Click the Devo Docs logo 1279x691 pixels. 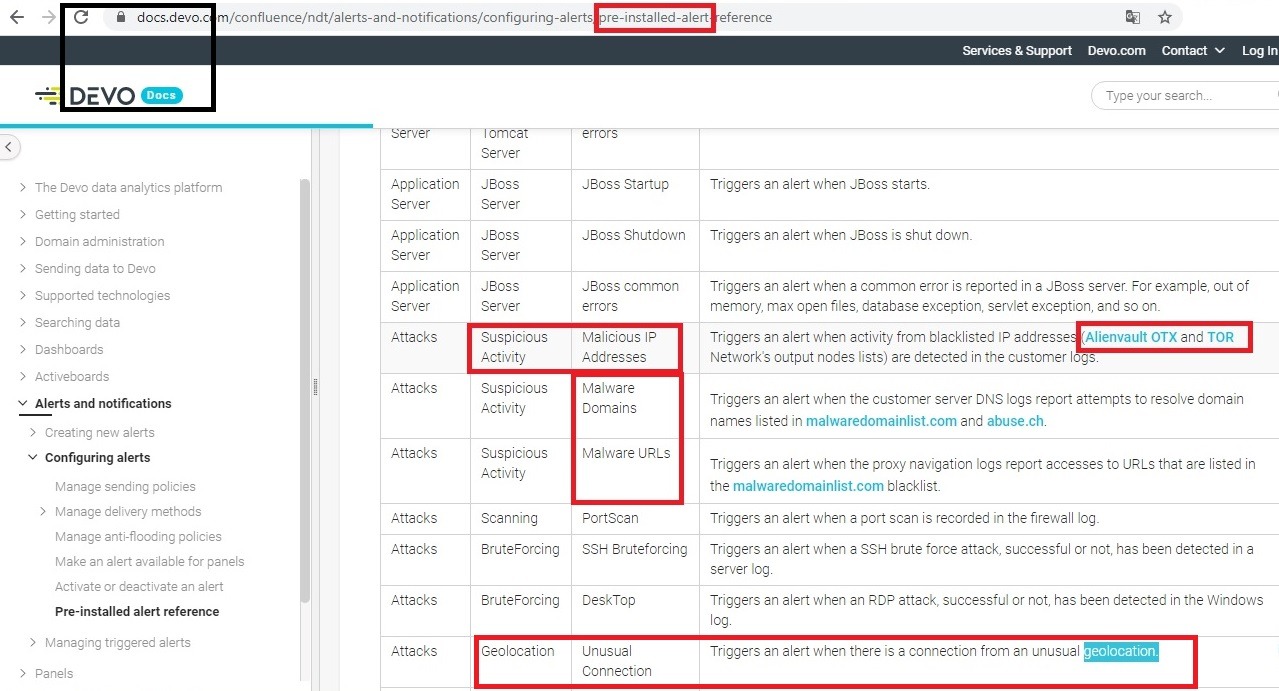109,96
